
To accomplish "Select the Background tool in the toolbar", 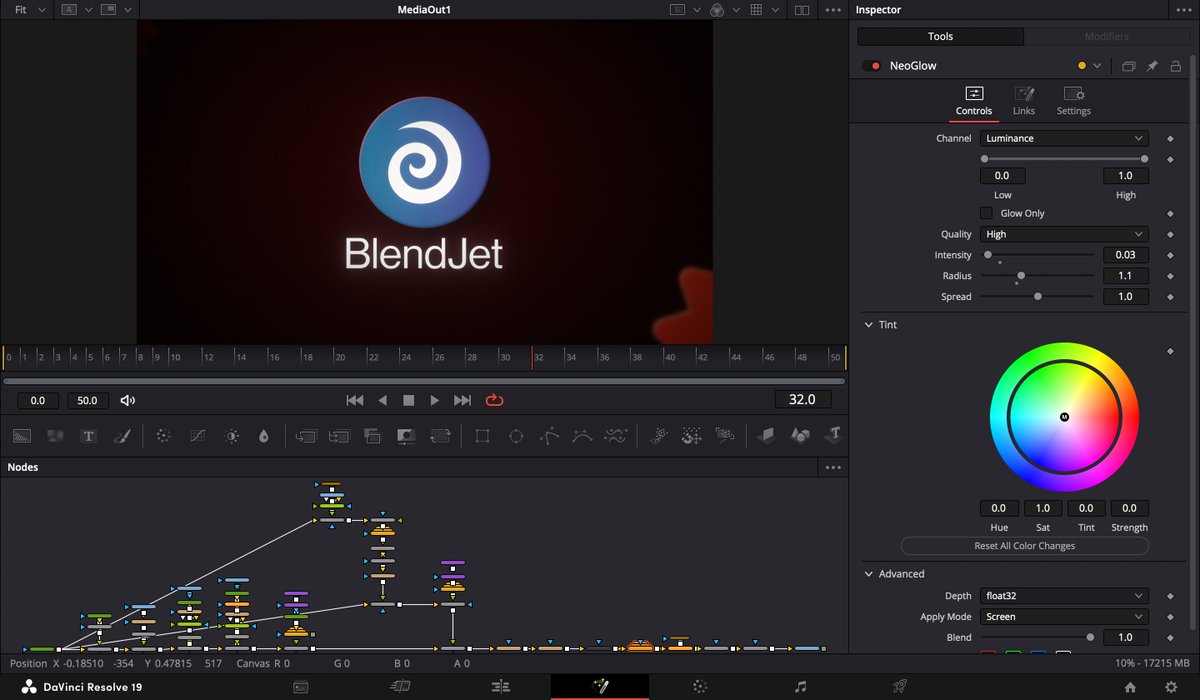I will point(22,436).
